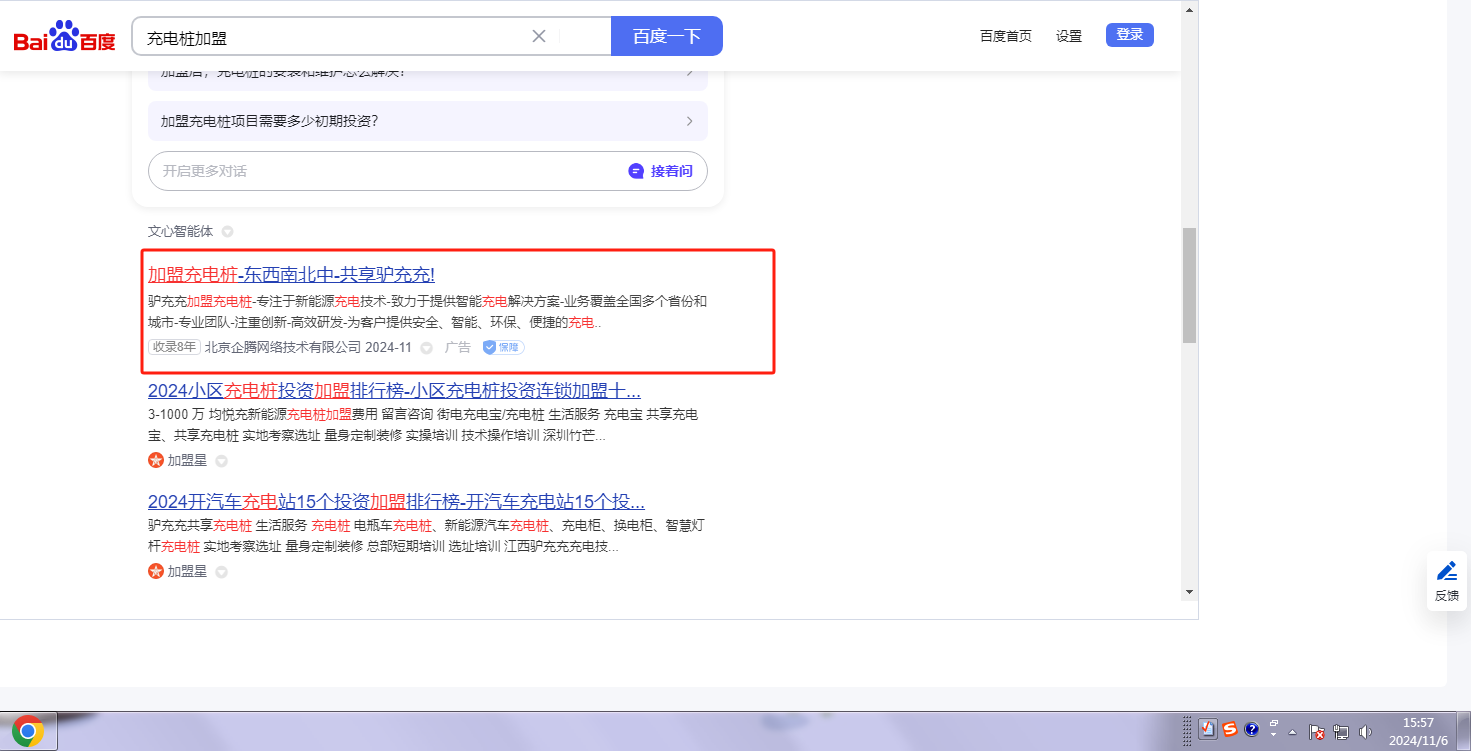Show hidden tray icons with up arrow
Viewport: 1471px width, 751px height.
point(1293,731)
